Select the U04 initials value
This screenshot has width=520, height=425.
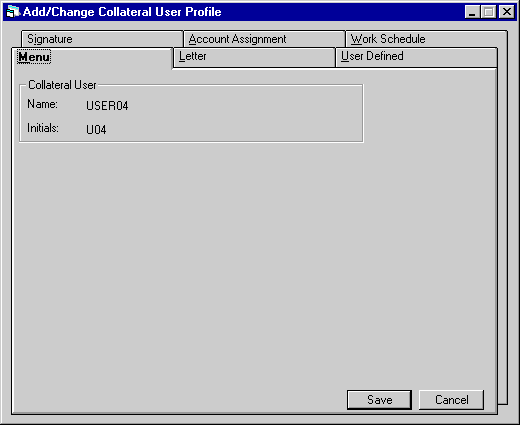pos(96,130)
